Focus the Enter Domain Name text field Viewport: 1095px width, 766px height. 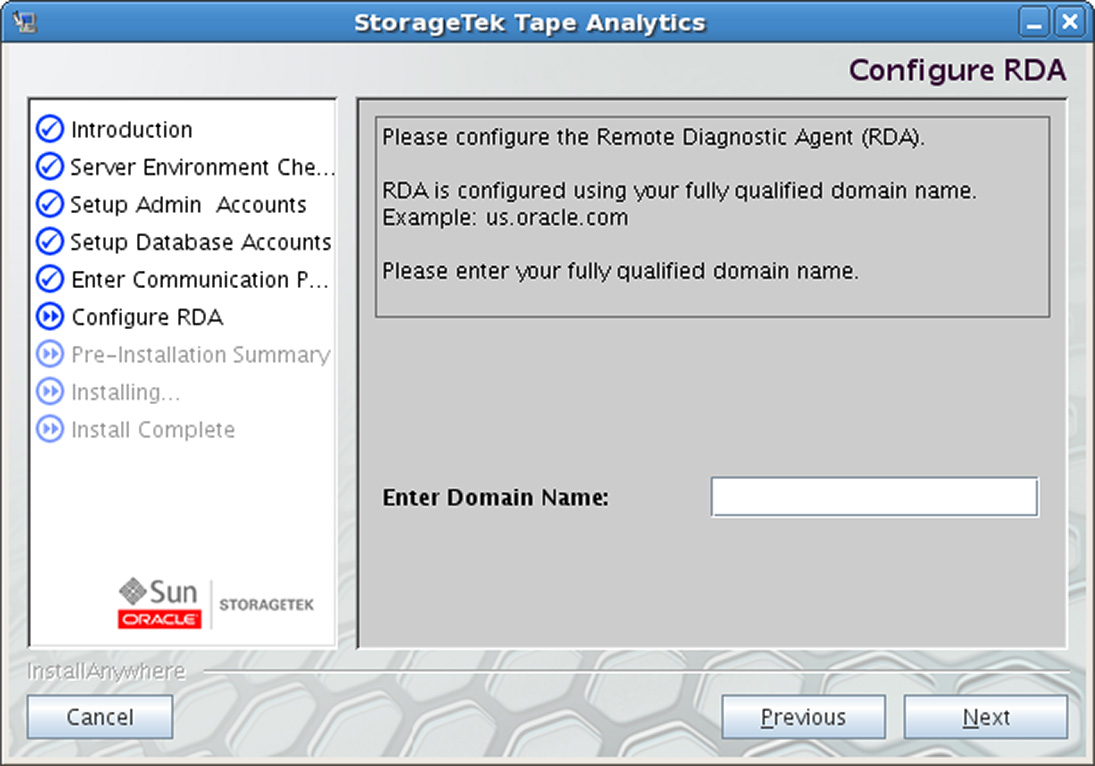(x=874, y=497)
